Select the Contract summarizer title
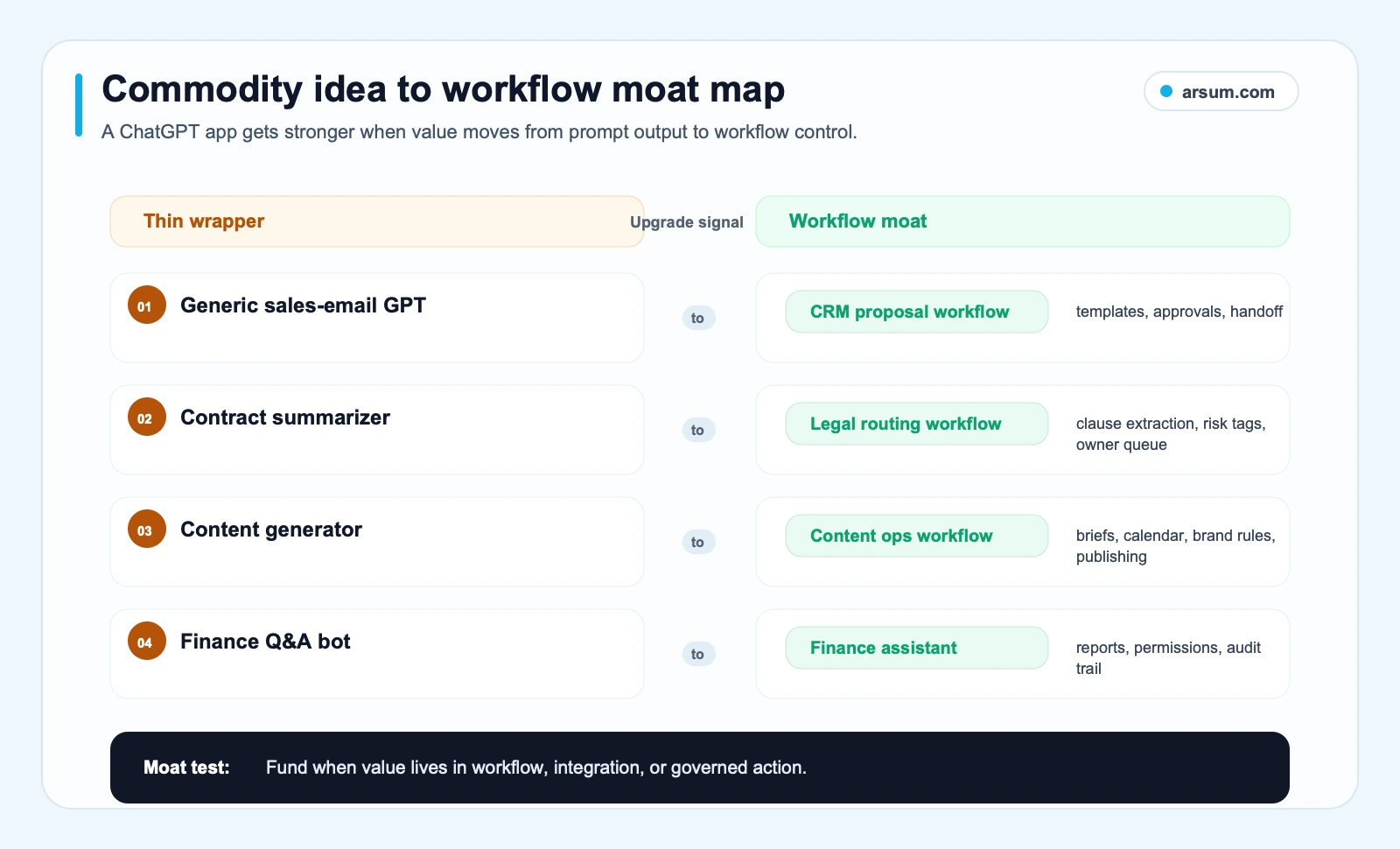Viewport: 1400px width, 849px height. tap(285, 417)
